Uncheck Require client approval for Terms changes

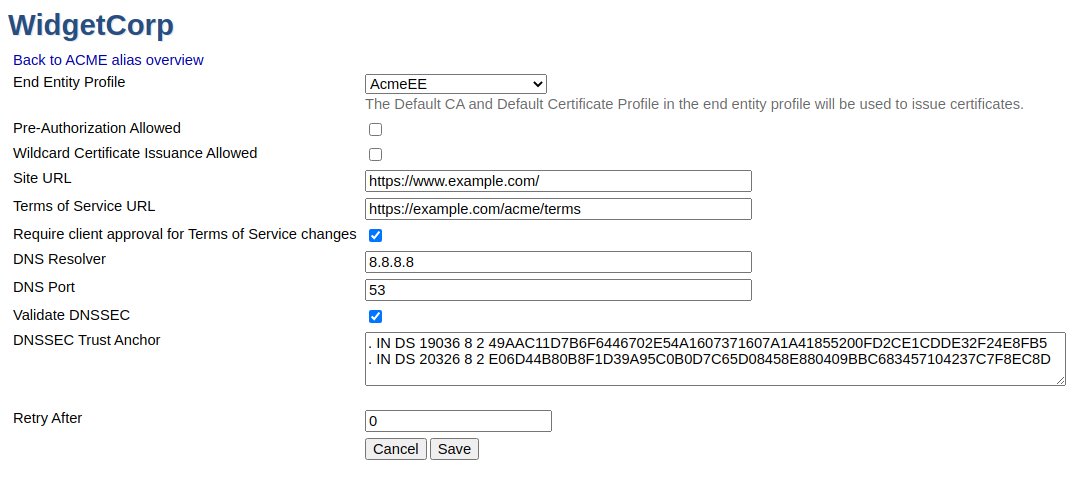point(376,236)
